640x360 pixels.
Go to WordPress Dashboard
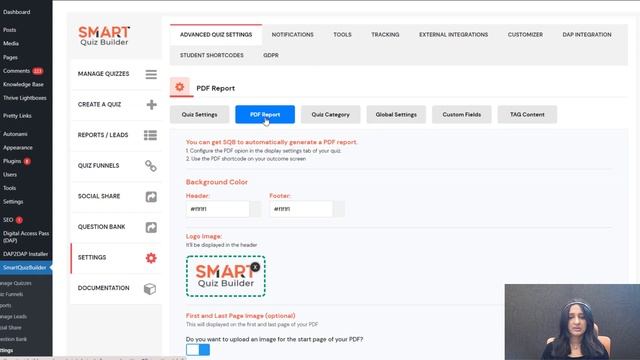click(17, 12)
